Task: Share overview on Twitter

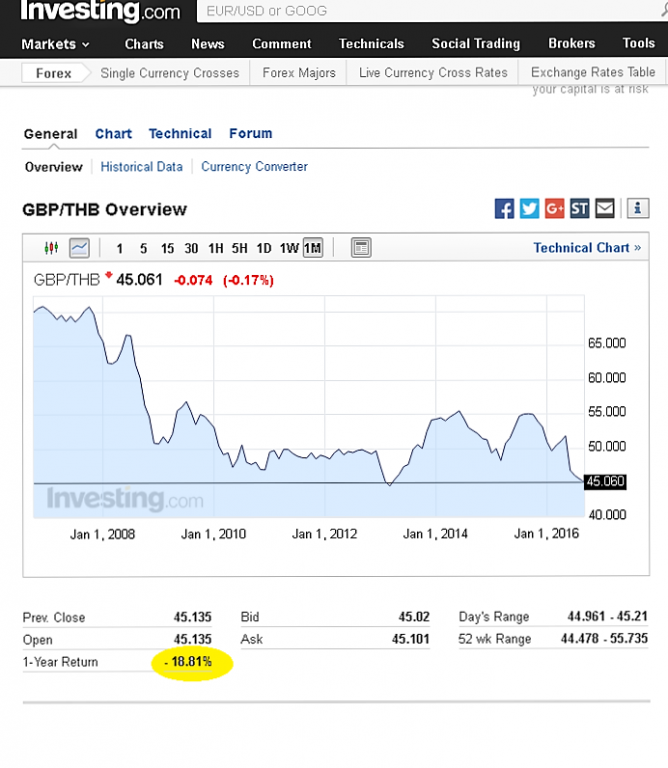Action: 530,208
